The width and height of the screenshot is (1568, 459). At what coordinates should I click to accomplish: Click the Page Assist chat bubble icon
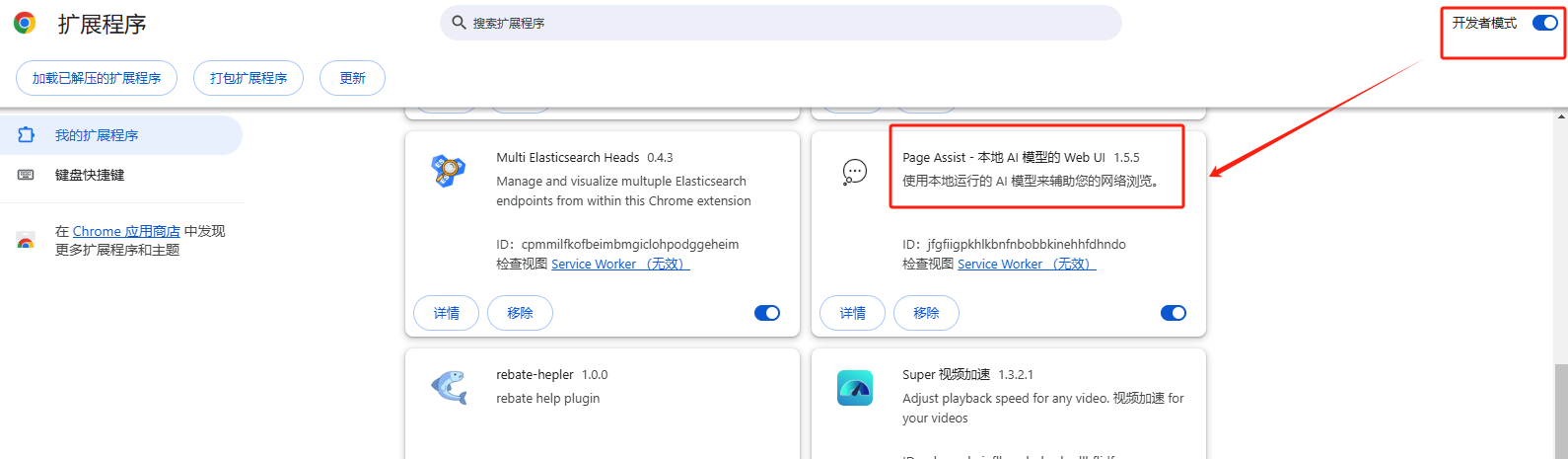coord(855,172)
